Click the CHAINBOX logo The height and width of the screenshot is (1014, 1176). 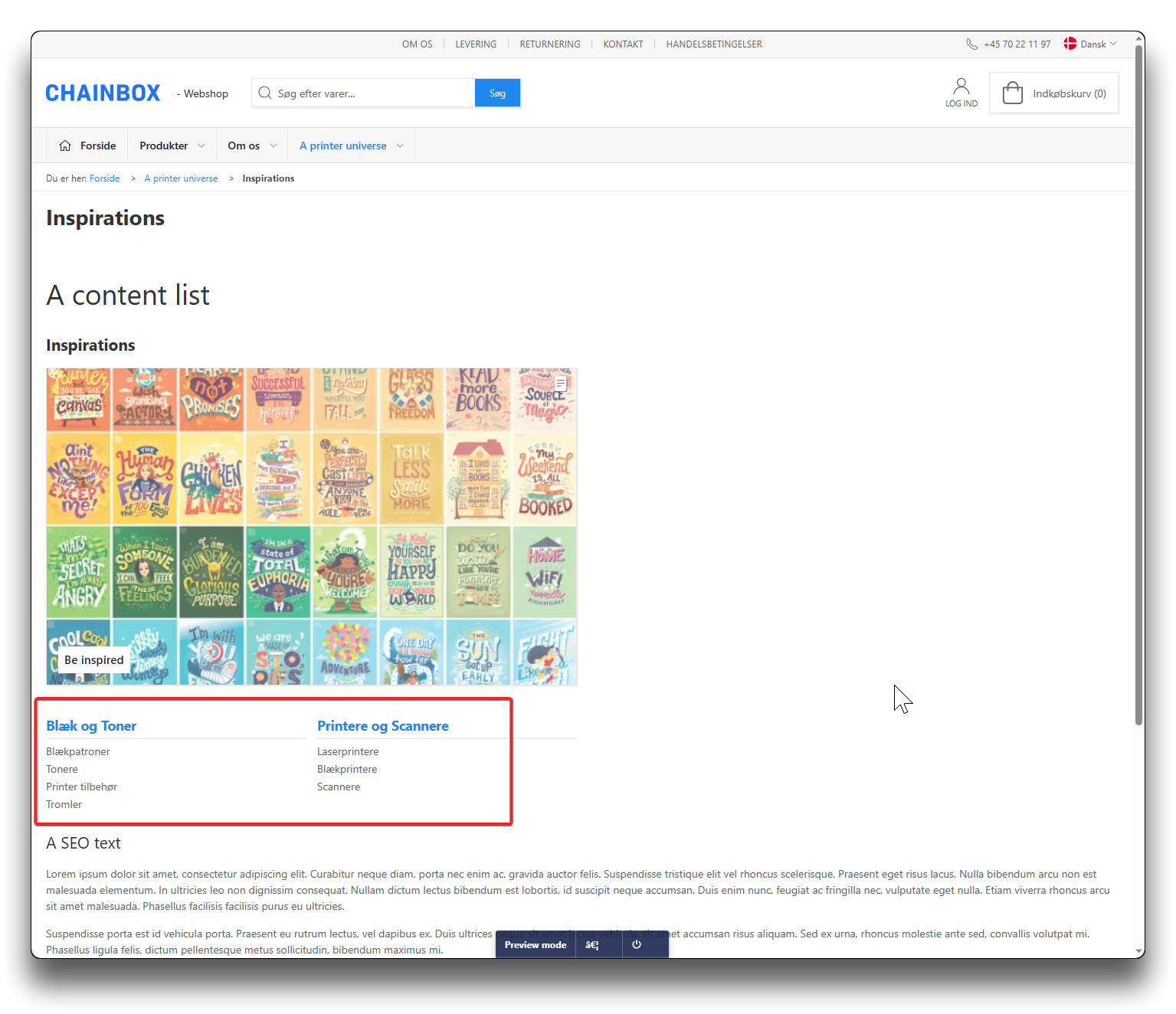(103, 93)
